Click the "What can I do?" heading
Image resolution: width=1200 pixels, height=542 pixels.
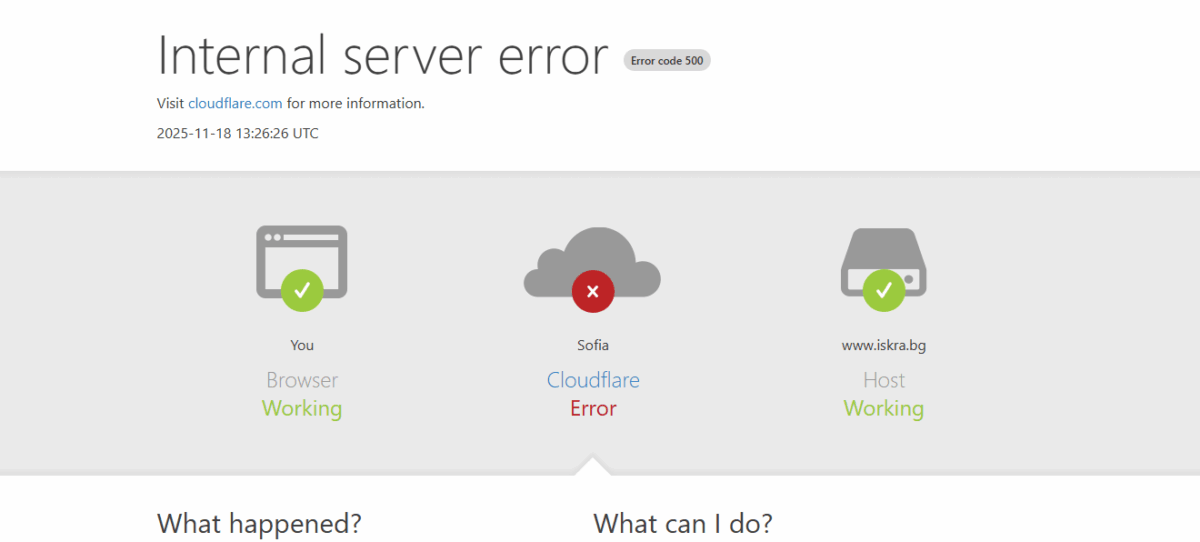(683, 523)
